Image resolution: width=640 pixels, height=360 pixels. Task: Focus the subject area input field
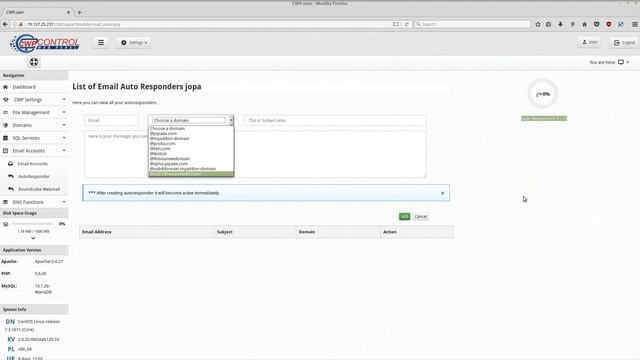(x=335, y=120)
